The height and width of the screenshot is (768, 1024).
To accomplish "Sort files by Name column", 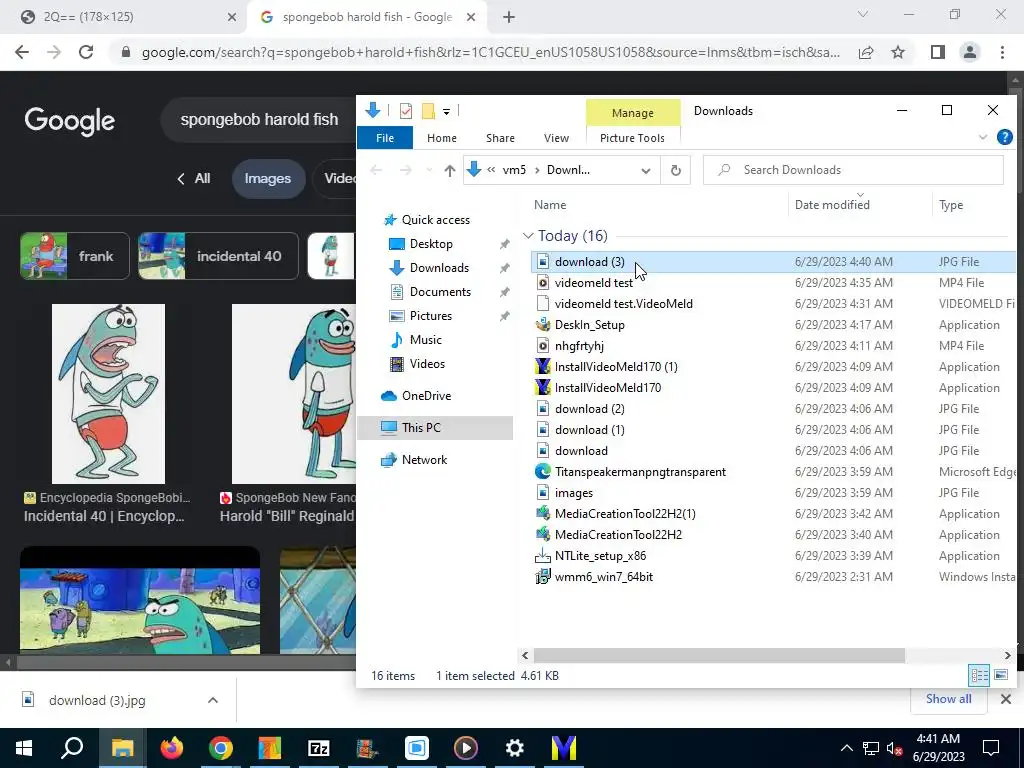I will tap(550, 205).
